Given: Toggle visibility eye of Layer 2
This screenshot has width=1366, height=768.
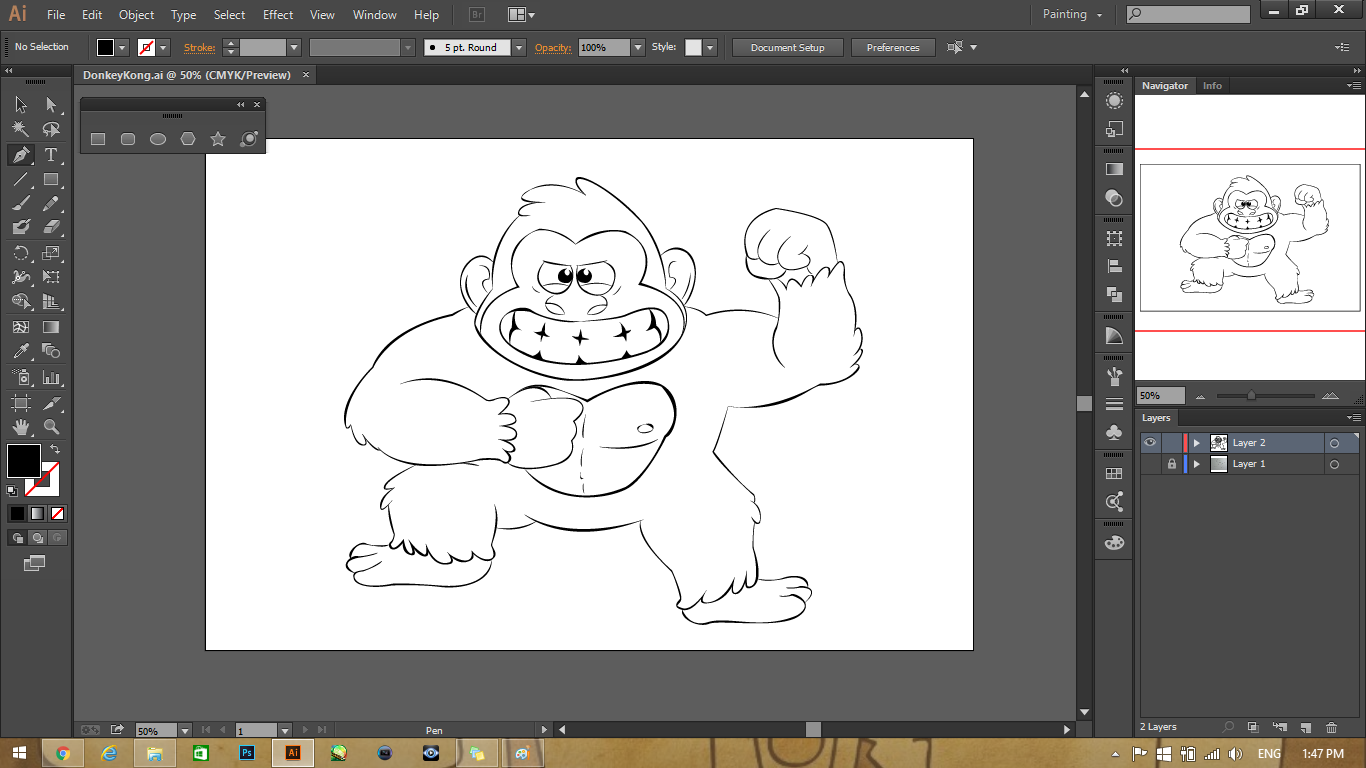Looking at the screenshot, I should click(1150, 442).
